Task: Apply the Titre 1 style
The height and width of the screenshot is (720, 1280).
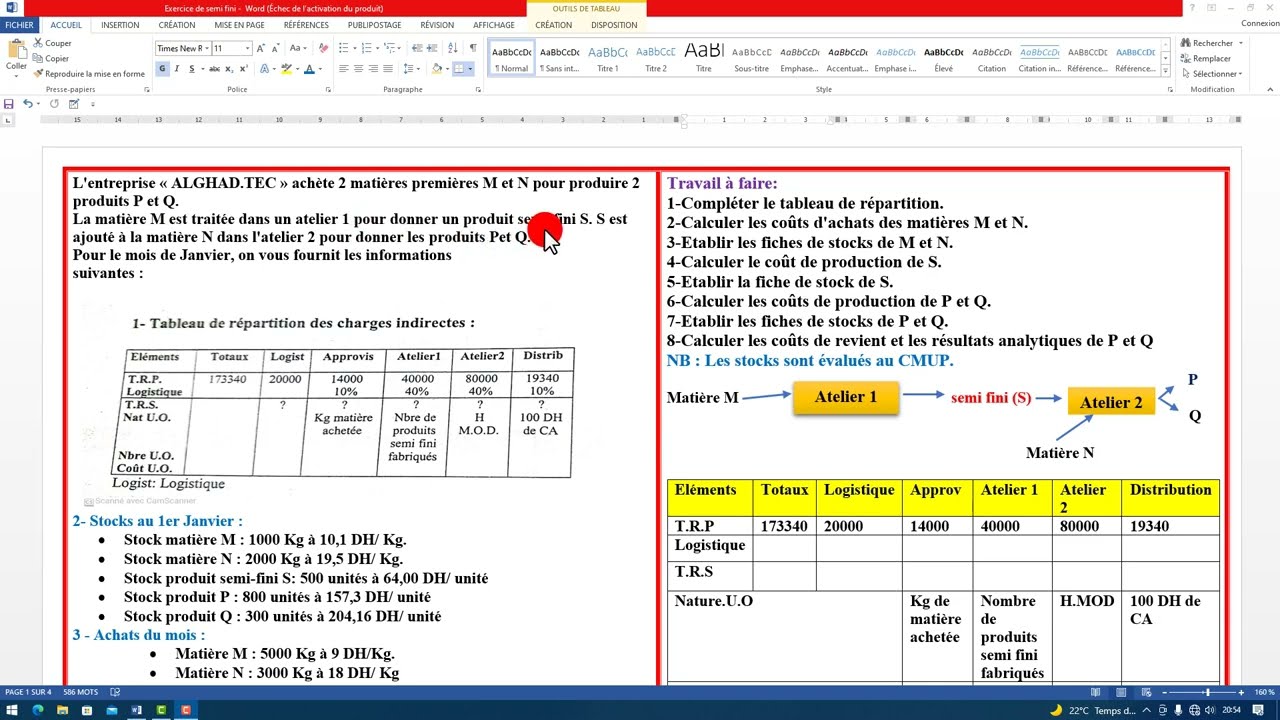Action: [x=608, y=59]
